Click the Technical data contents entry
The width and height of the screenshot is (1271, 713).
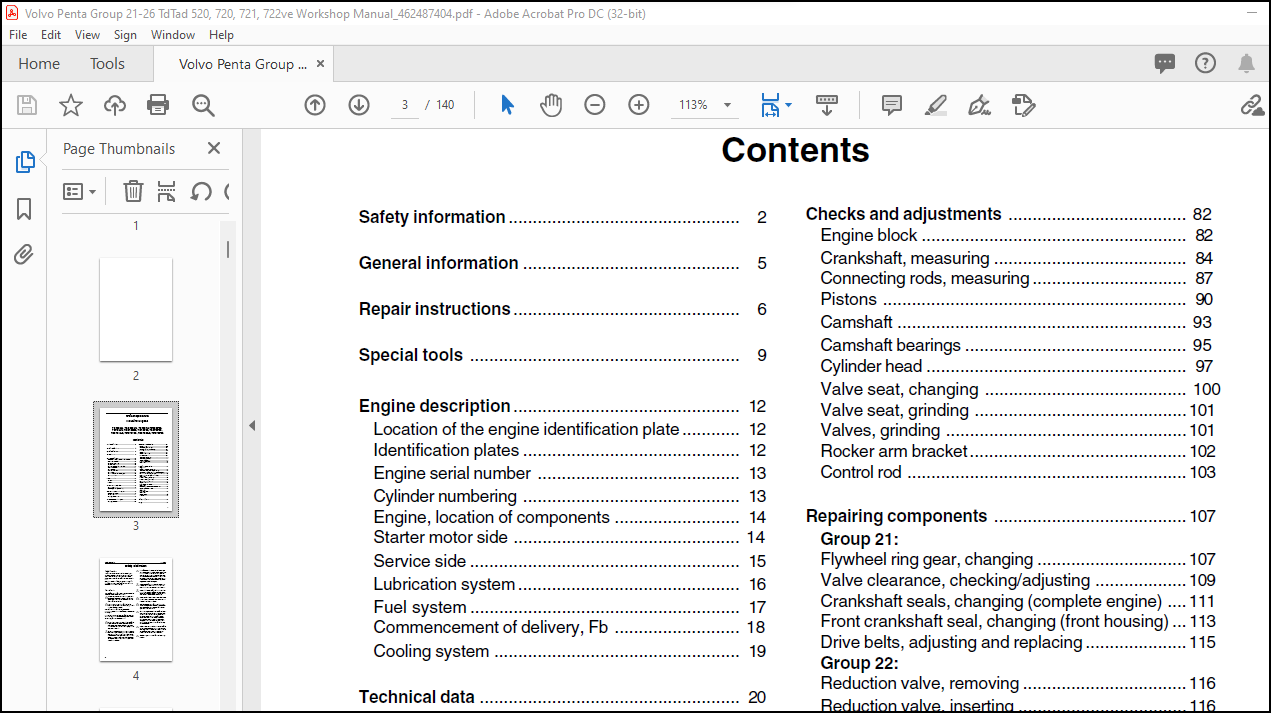pos(562,697)
